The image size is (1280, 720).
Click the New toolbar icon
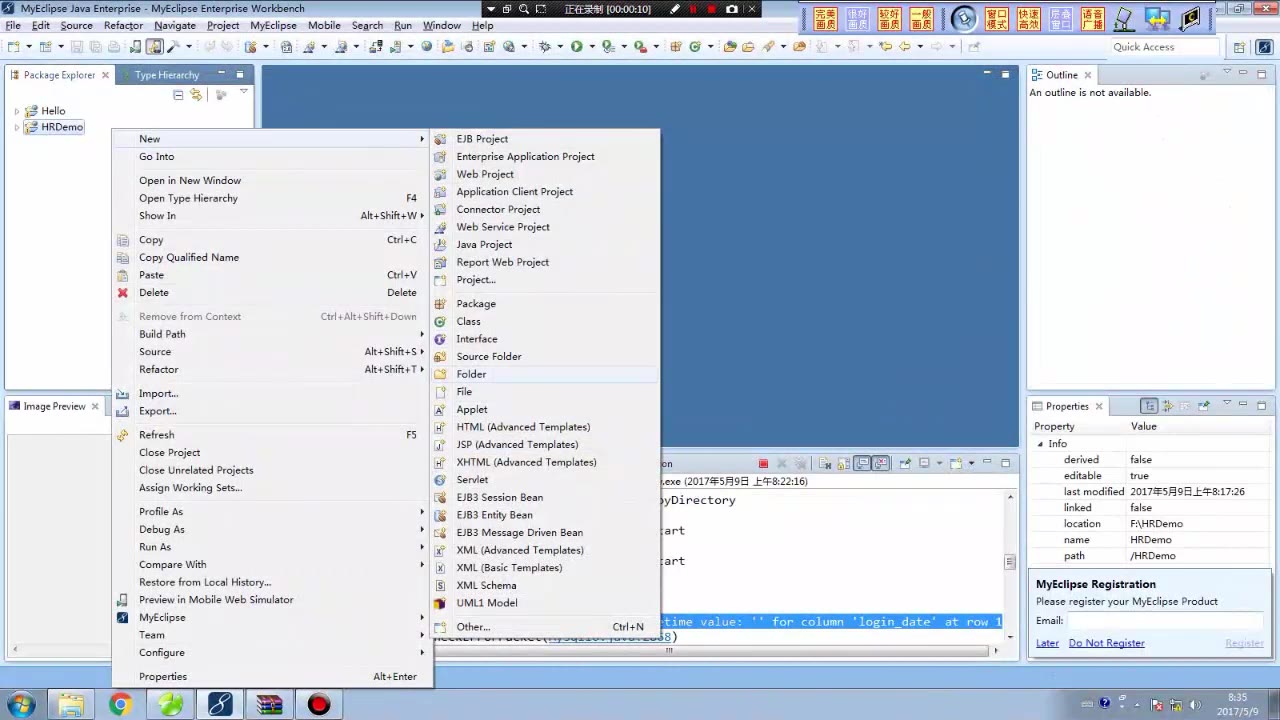pyautogui.click(x=12, y=46)
